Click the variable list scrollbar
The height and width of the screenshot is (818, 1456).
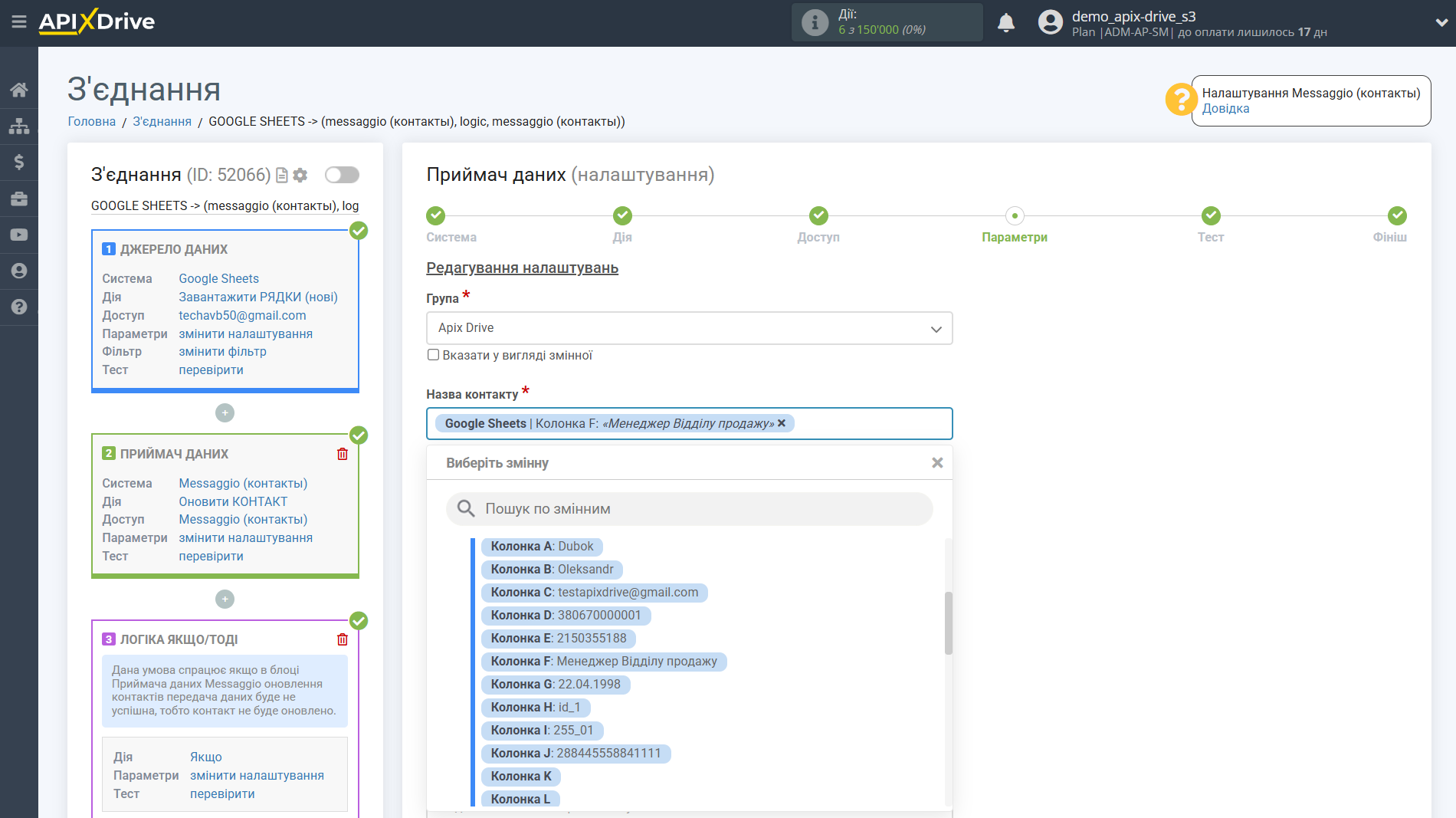948,623
